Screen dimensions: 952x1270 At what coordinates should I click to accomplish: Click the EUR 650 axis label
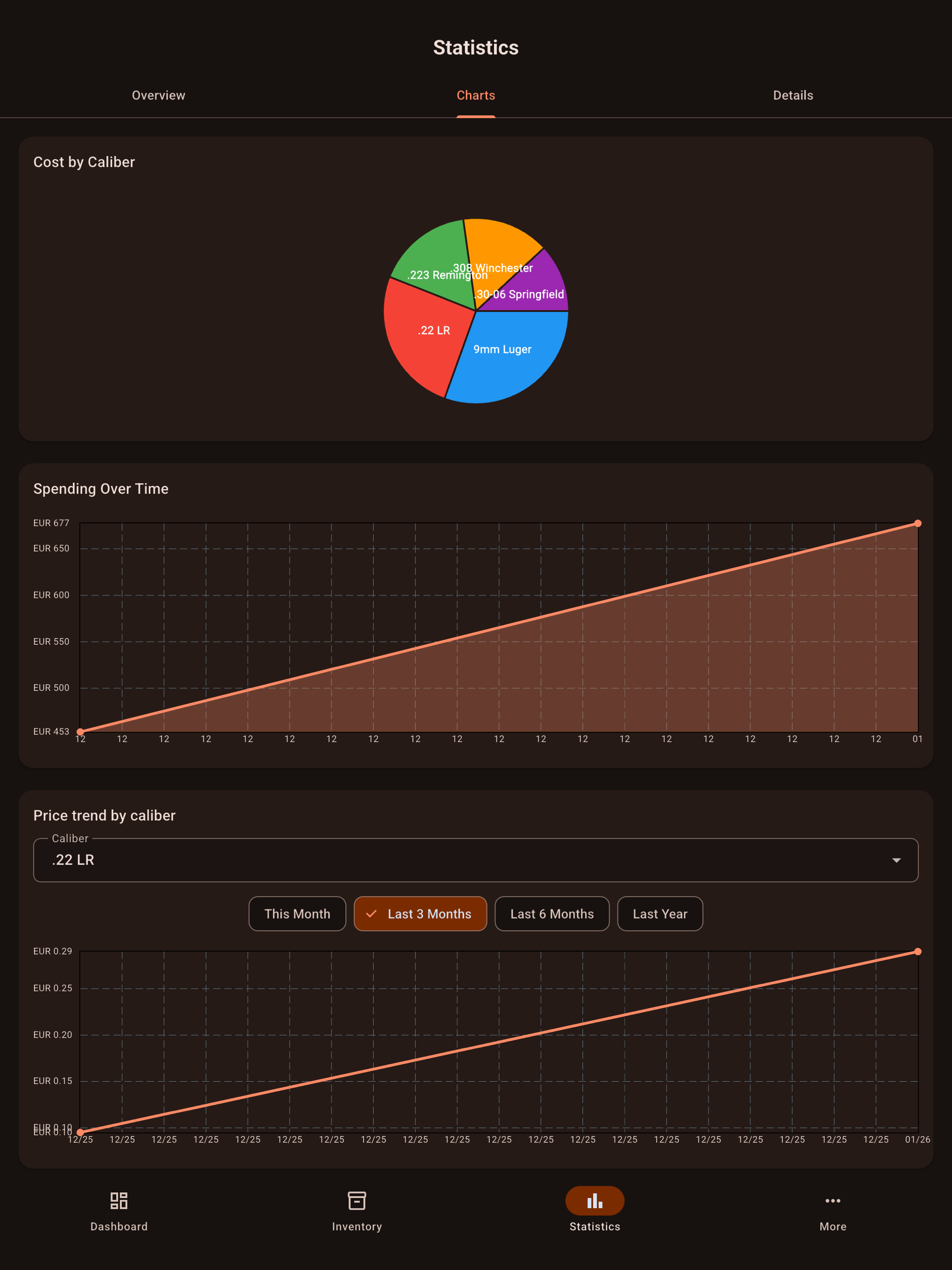(51, 549)
